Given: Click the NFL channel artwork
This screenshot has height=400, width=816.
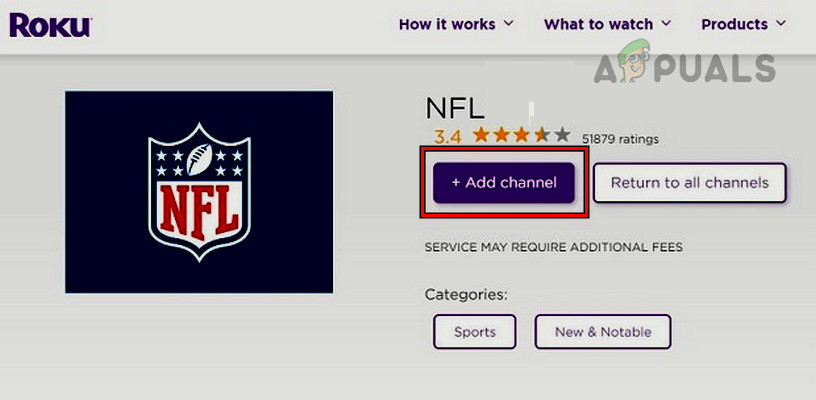Looking at the screenshot, I should pyautogui.click(x=199, y=192).
